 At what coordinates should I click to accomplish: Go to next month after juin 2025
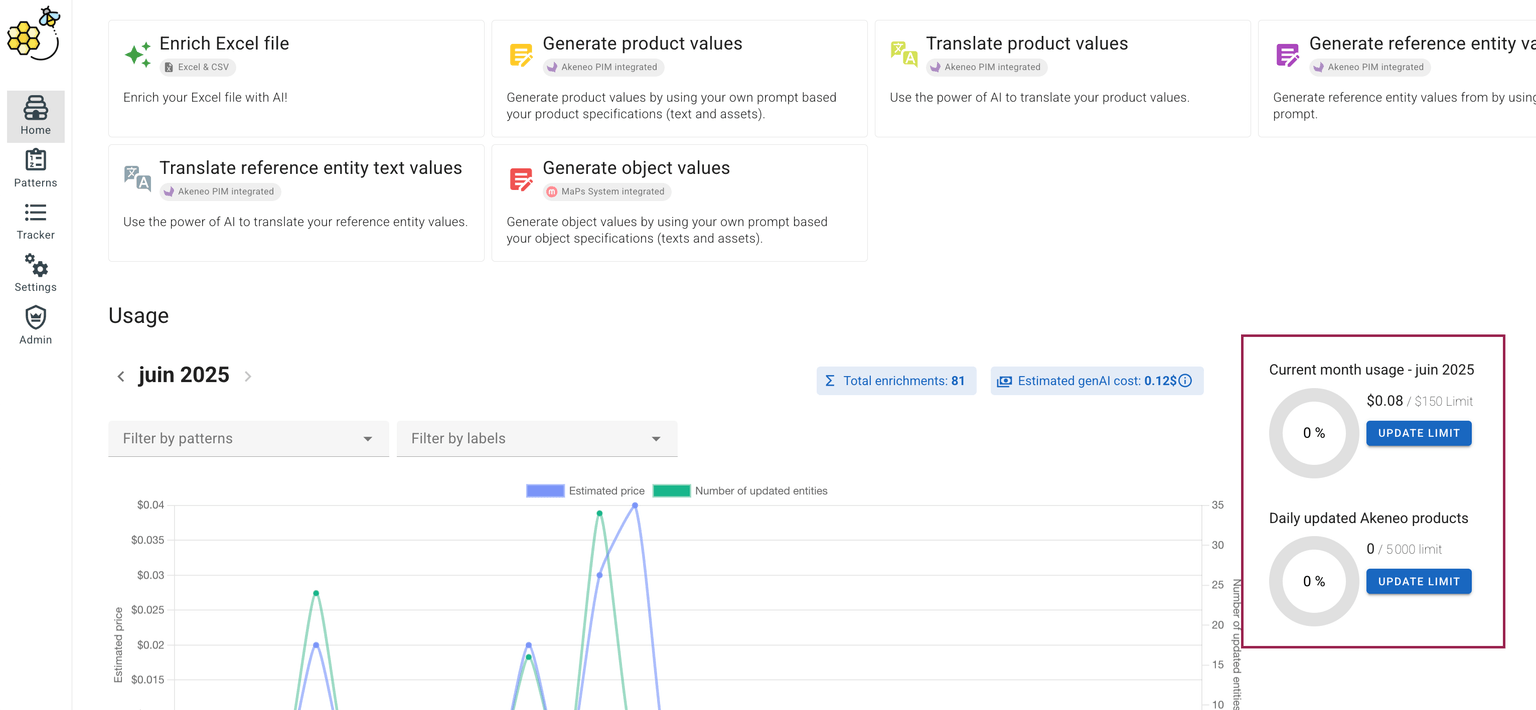click(248, 377)
